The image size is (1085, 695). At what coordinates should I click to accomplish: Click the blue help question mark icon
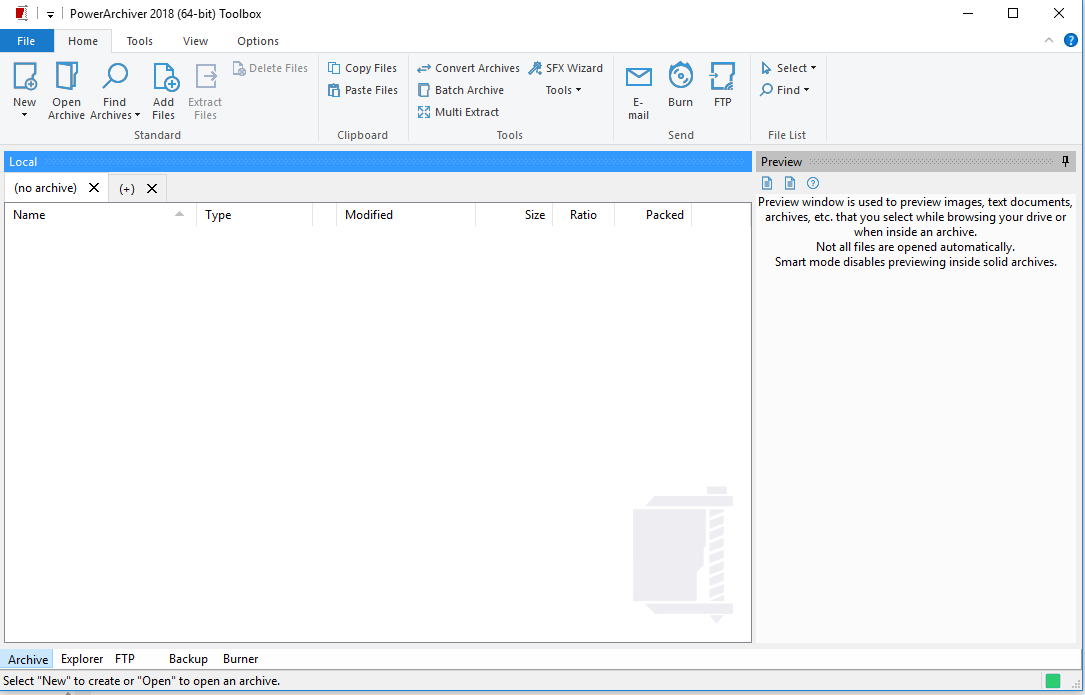pos(1070,40)
